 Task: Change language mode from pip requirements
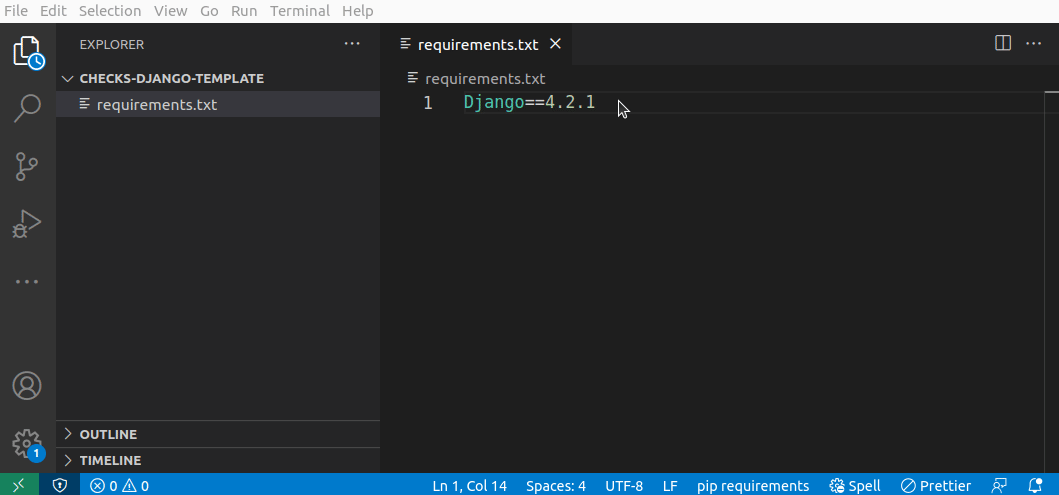coord(752,485)
